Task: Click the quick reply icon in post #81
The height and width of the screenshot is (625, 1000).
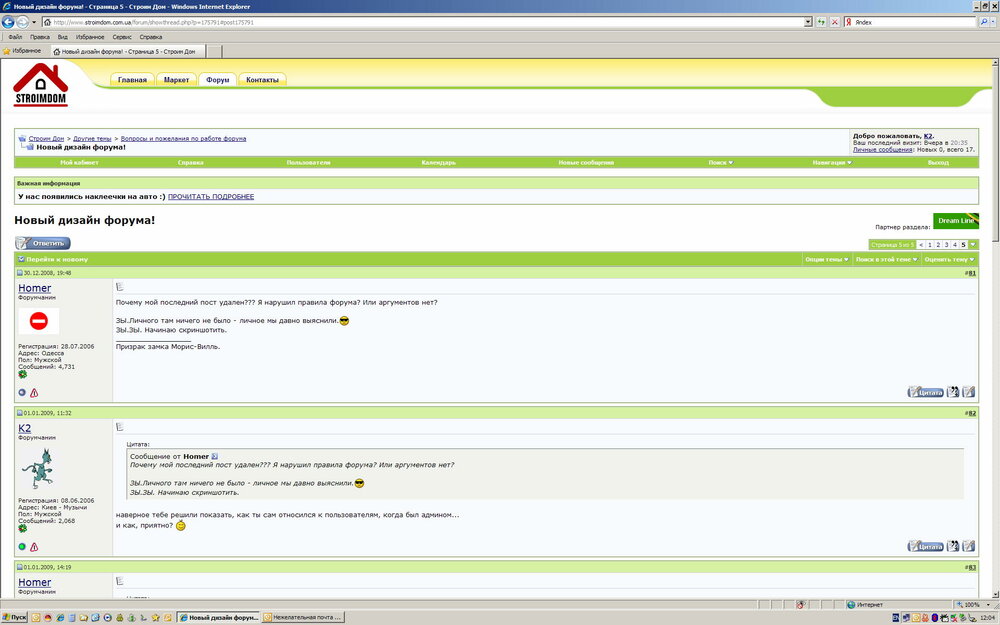Action: [969, 392]
